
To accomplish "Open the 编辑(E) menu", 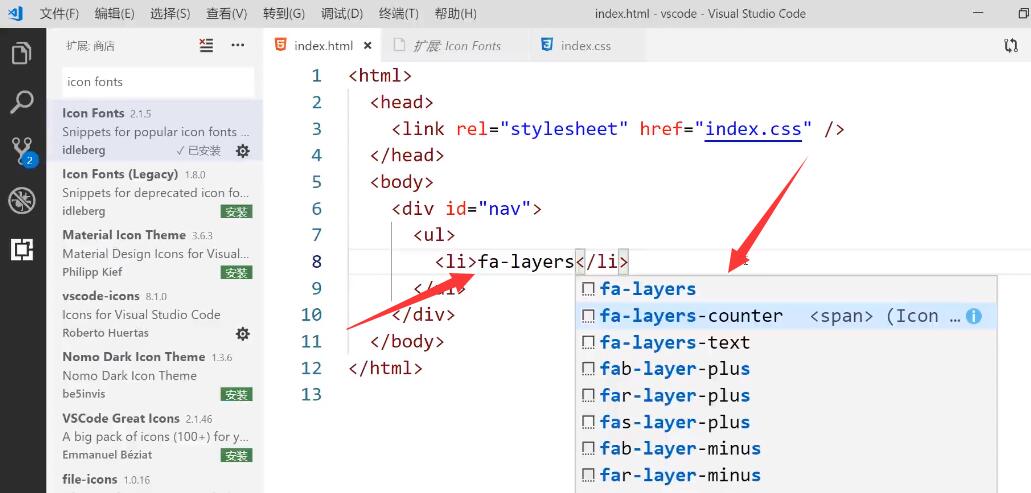I will [114, 13].
